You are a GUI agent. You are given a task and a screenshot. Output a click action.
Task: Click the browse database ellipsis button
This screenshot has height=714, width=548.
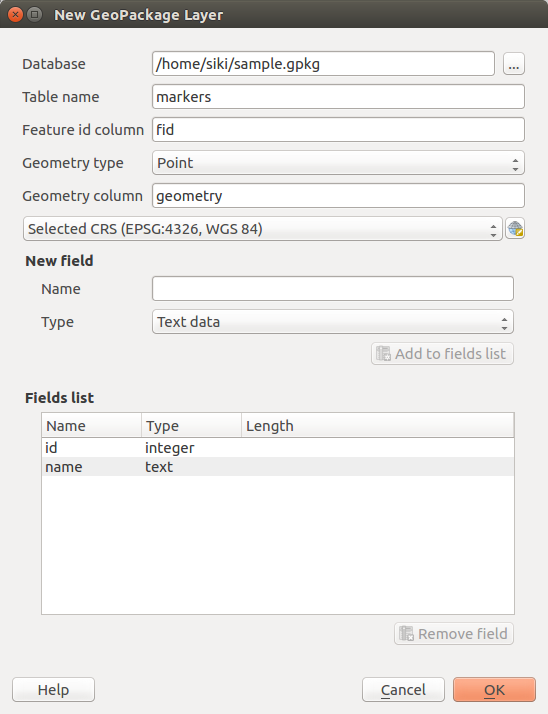[514, 64]
